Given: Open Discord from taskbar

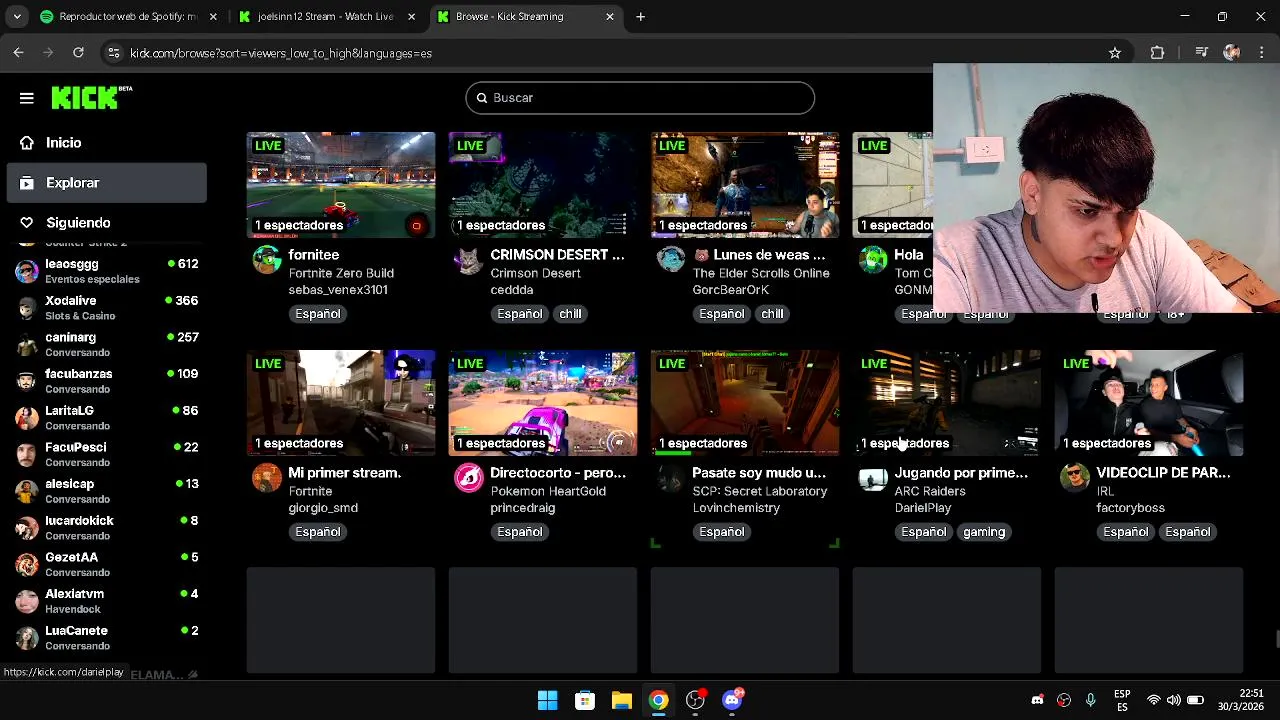Looking at the screenshot, I should point(733,700).
